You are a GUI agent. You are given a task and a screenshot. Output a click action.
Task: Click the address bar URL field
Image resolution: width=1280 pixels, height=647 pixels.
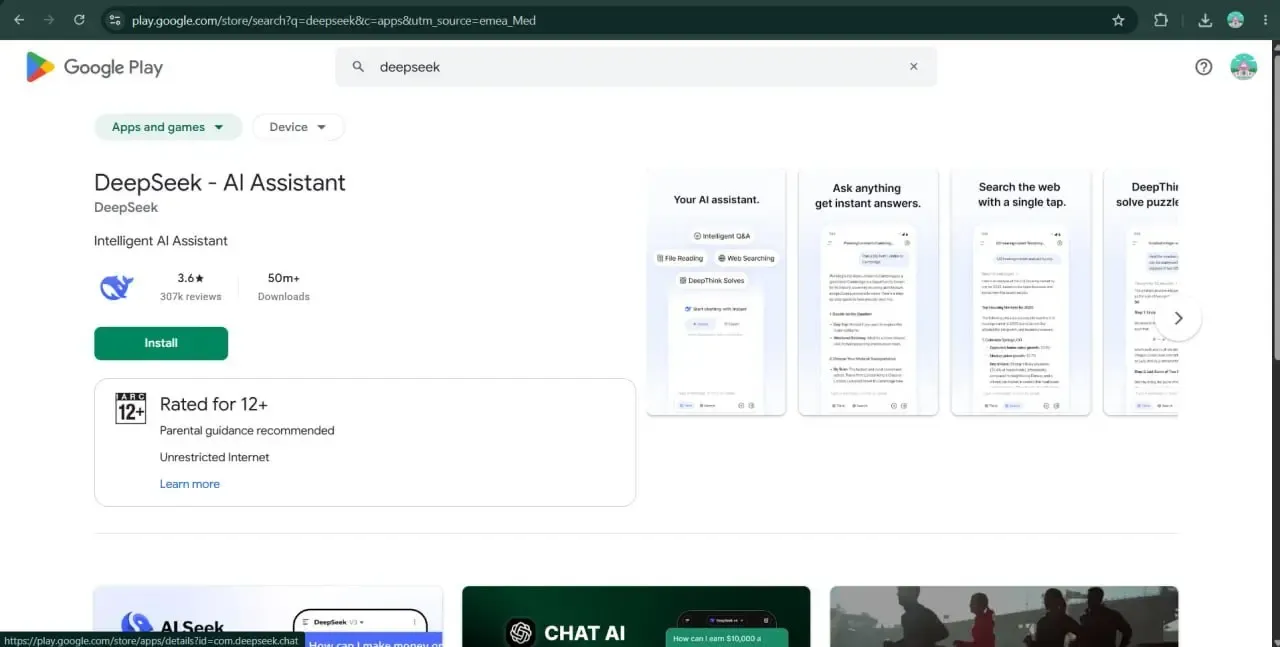(x=618, y=20)
